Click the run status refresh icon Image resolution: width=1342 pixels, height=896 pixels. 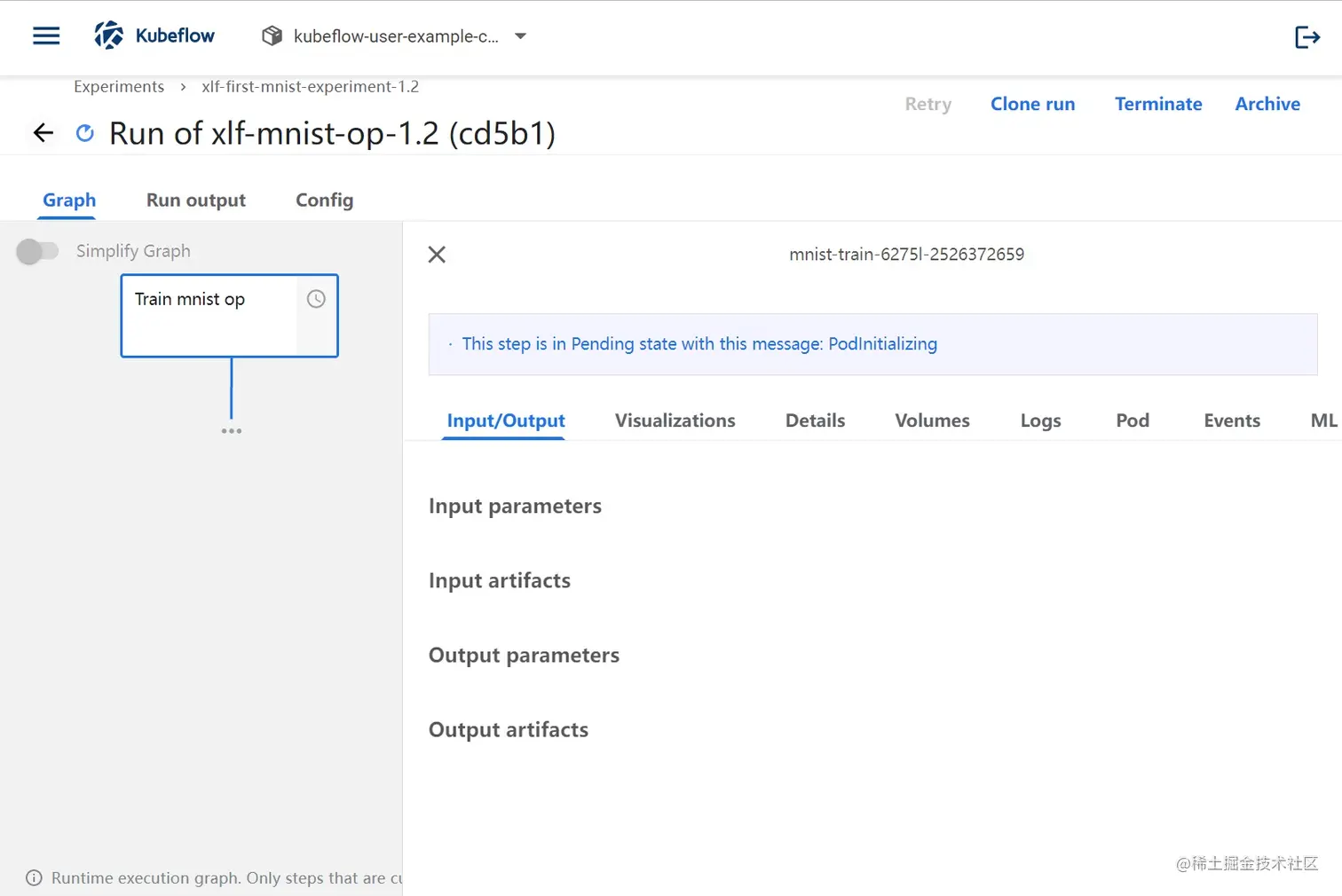point(85,133)
